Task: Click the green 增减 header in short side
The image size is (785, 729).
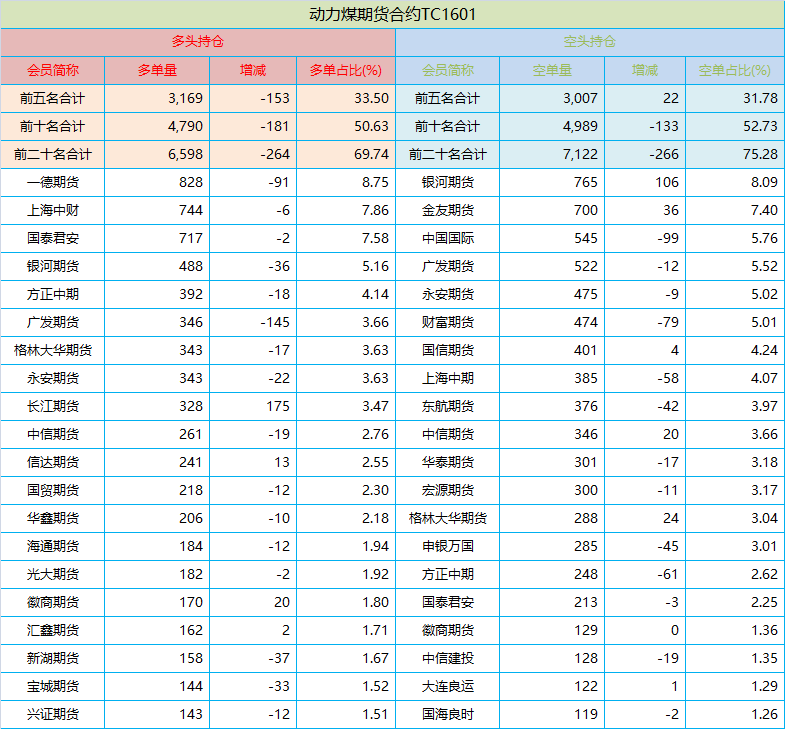Action: [645, 70]
